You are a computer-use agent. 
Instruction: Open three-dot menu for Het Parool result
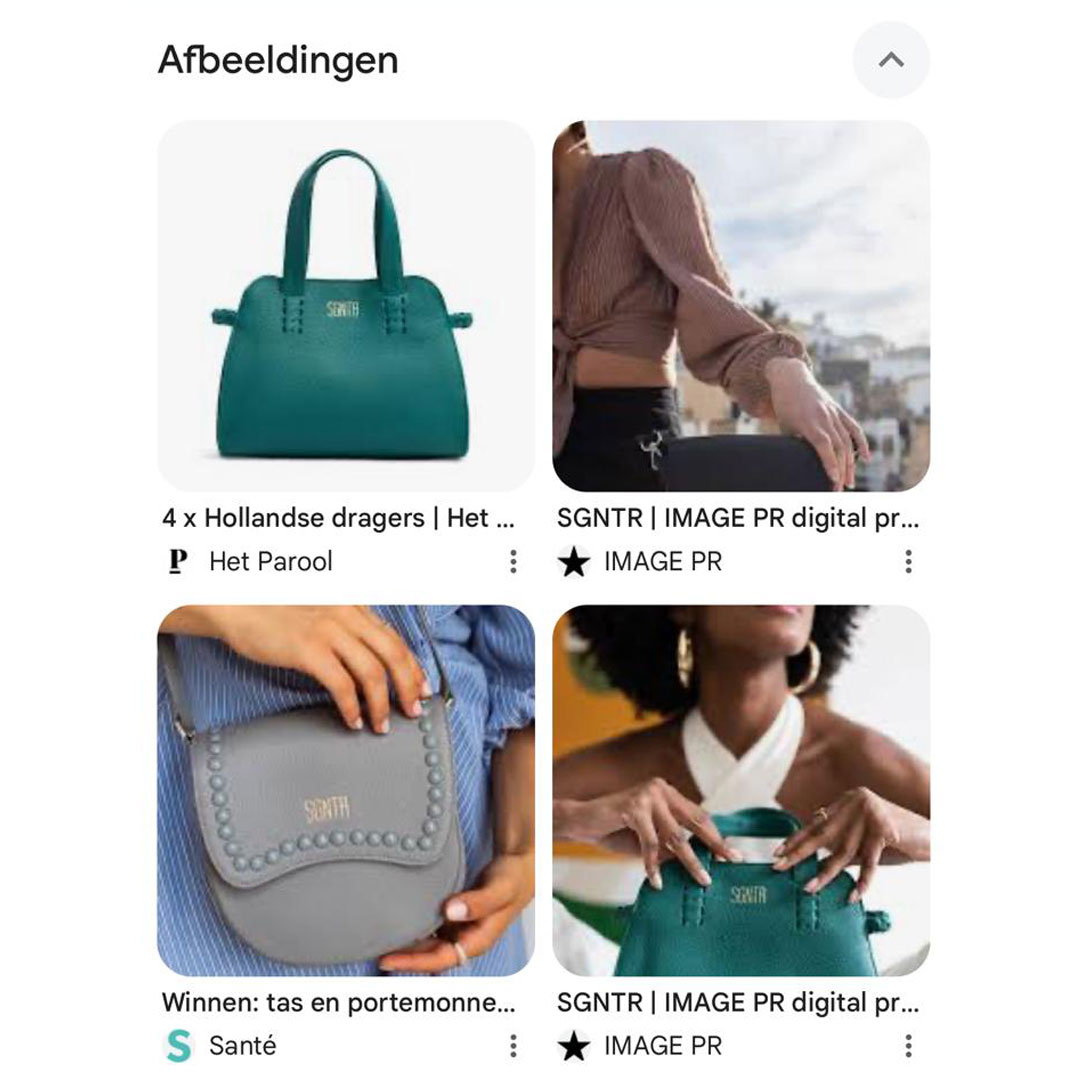513,562
